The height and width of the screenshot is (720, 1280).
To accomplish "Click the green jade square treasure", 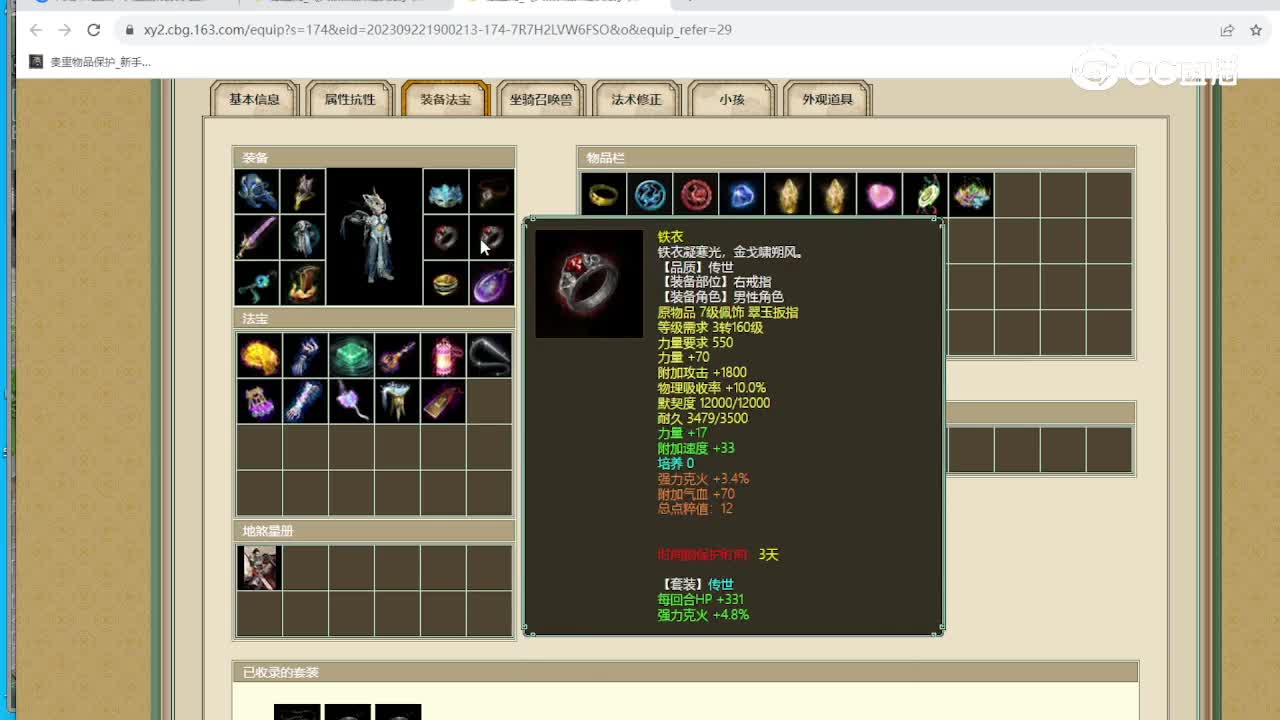I will (351, 355).
